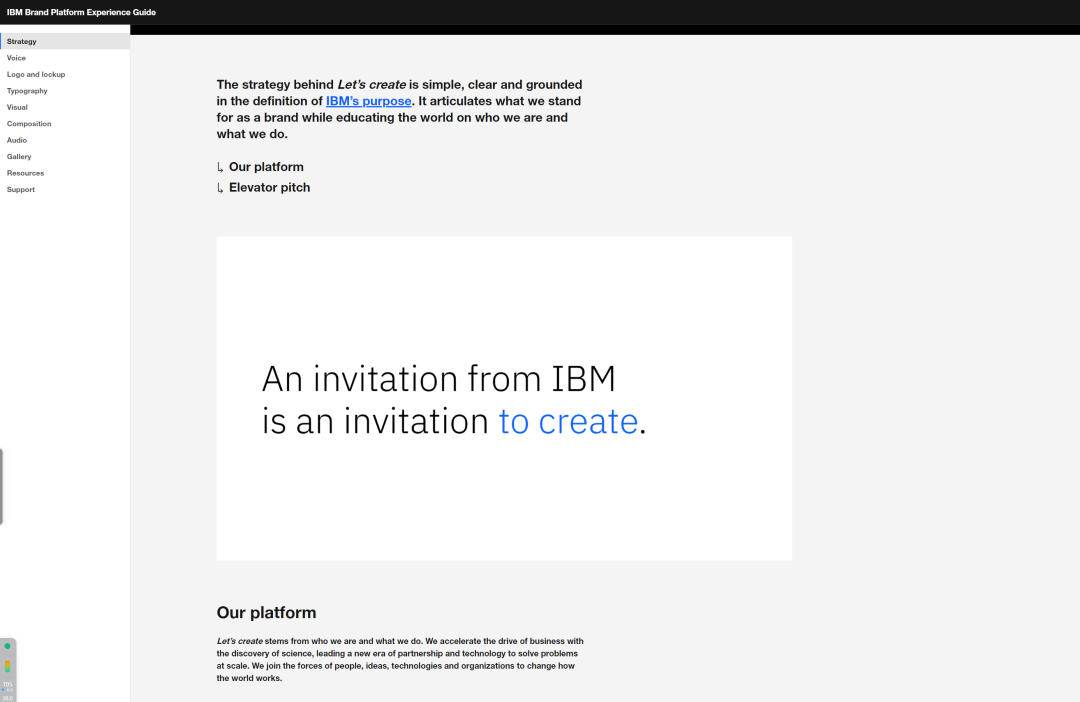Viewport: 1080px width, 702px height.
Task: Open the Composition page
Action: pyautogui.click(x=65, y=124)
